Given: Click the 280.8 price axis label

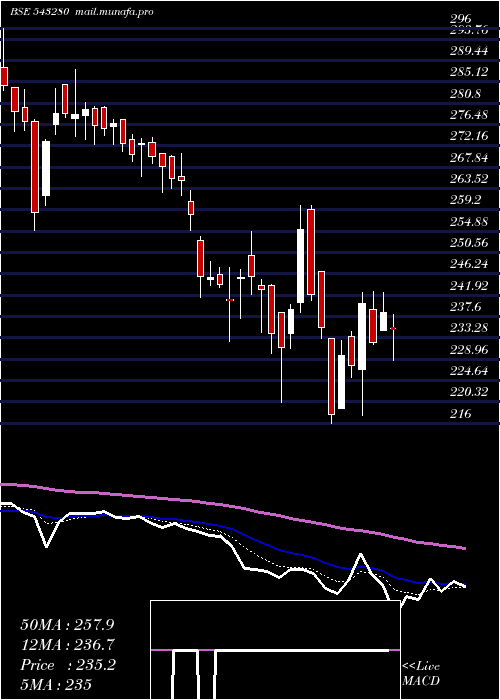Looking at the screenshot, I should [466, 93].
